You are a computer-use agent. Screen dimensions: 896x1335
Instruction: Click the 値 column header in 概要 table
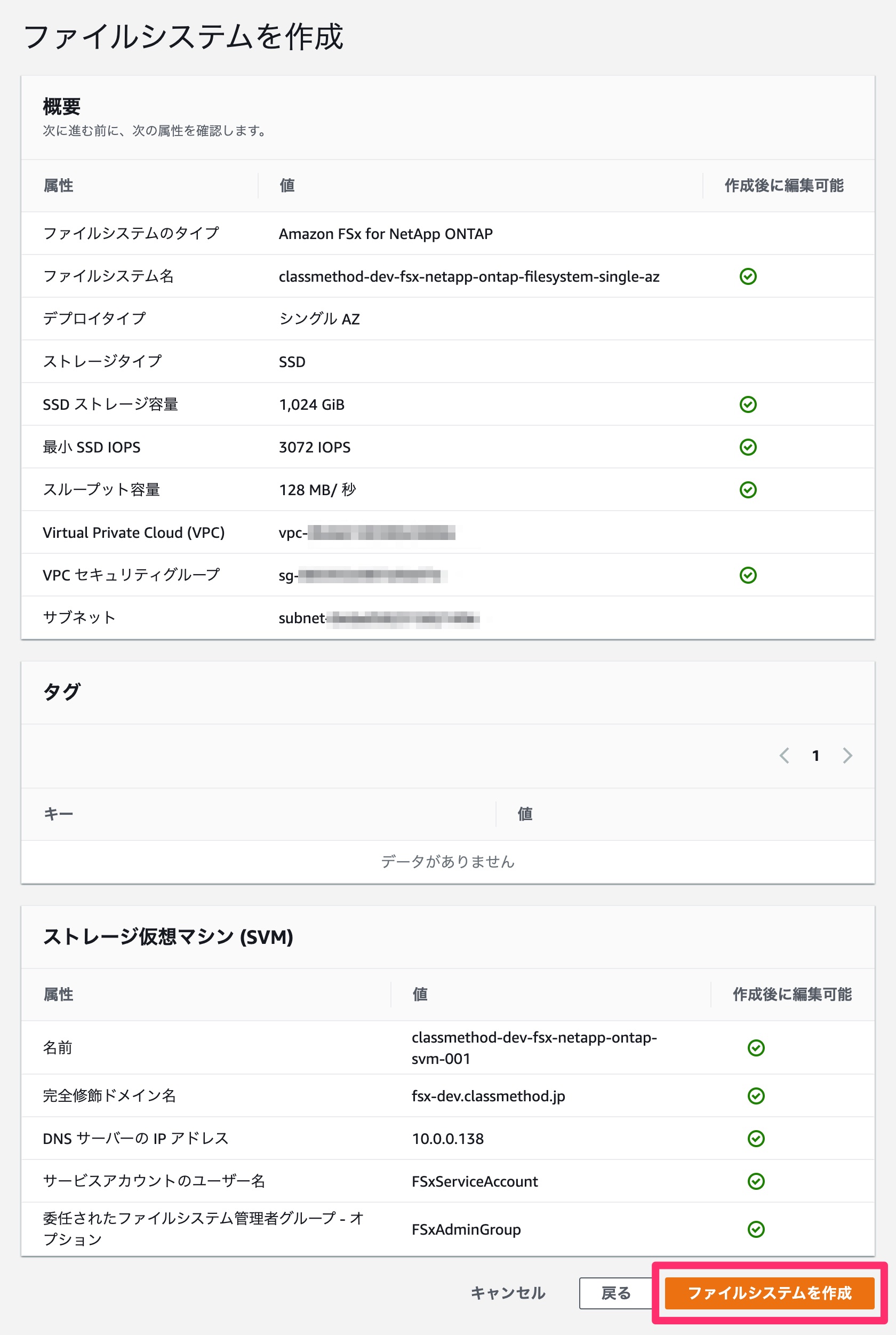click(x=287, y=185)
